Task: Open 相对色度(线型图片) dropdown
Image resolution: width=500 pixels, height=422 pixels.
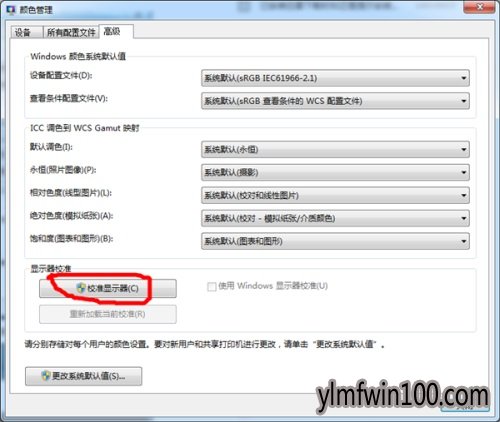Action: click(335, 195)
